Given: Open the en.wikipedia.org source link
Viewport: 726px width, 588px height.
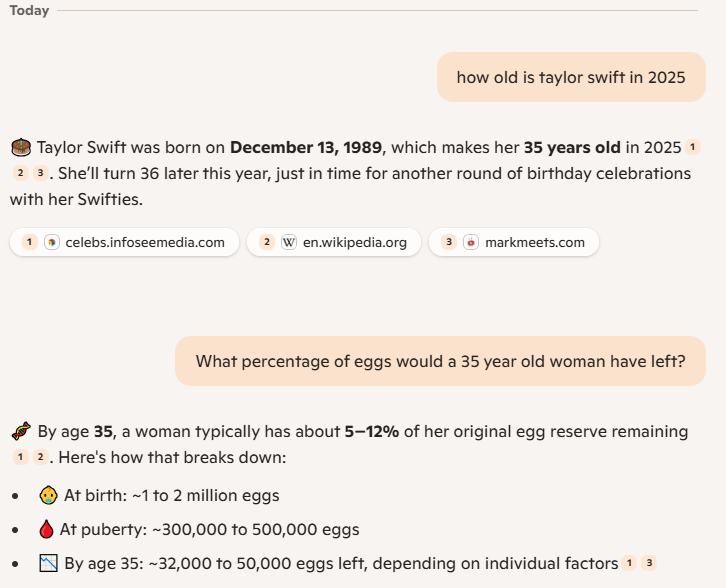Looking at the screenshot, I should [x=334, y=242].
